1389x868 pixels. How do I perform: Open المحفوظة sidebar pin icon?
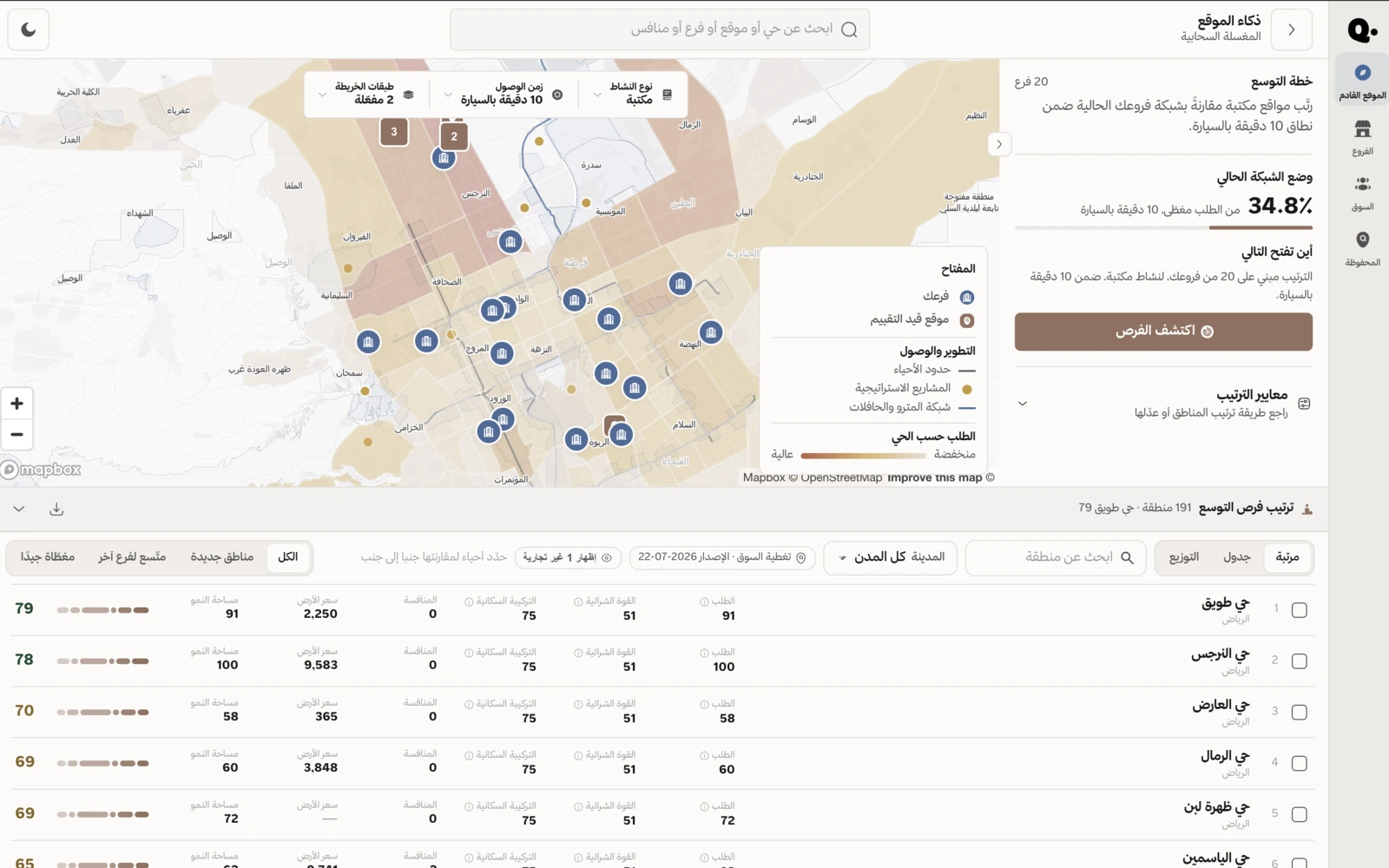(1362, 240)
